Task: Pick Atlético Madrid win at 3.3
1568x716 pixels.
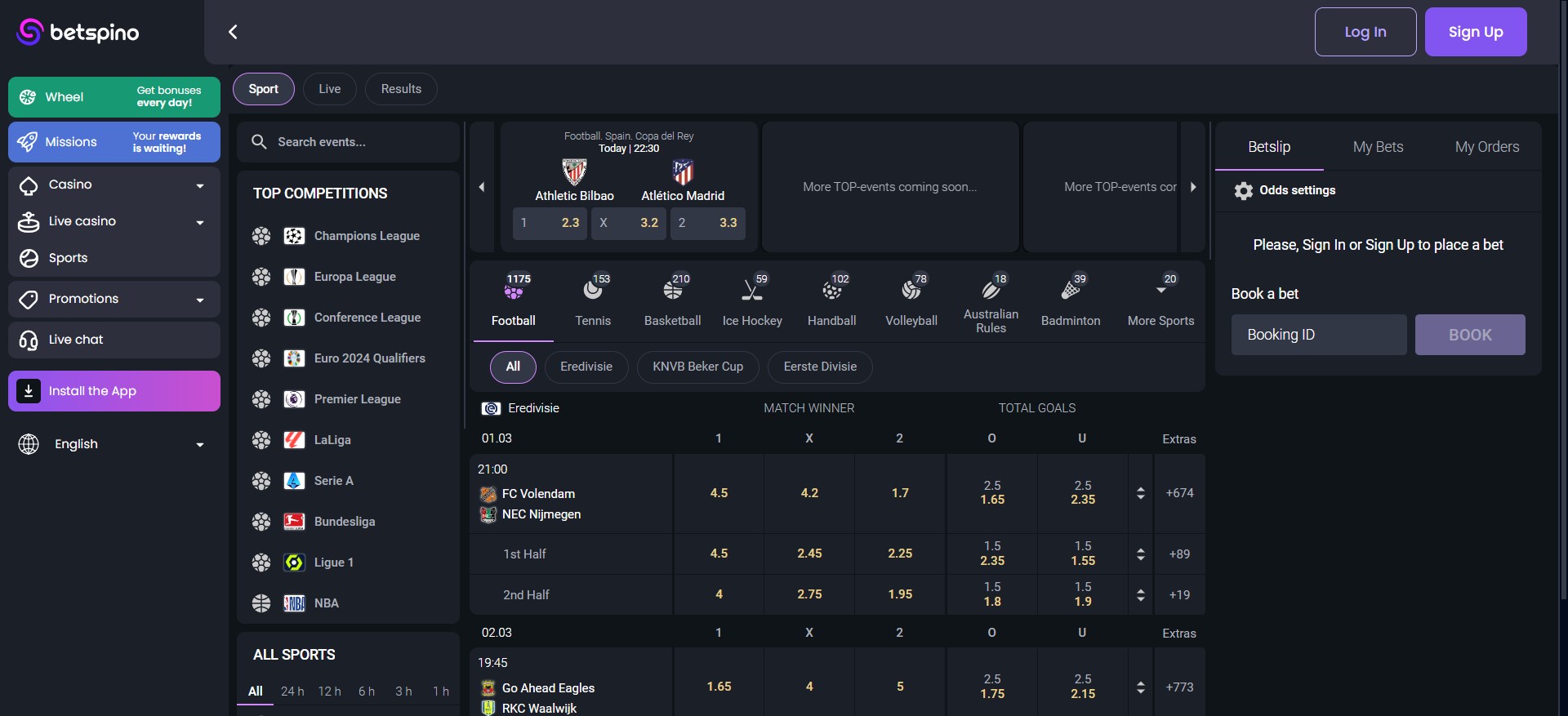Action: (x=708, y=223)
